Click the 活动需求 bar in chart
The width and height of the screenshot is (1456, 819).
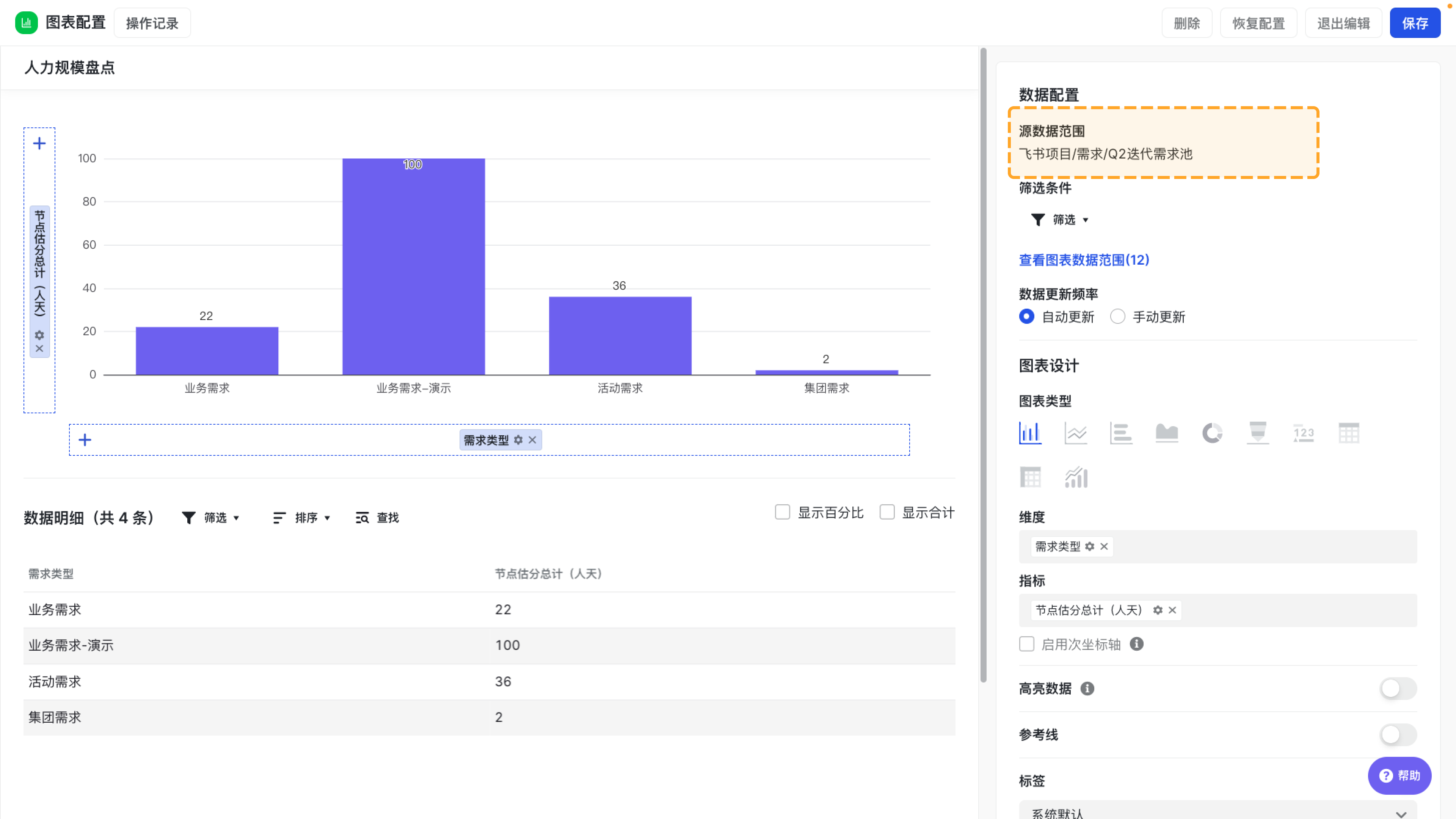620,335
